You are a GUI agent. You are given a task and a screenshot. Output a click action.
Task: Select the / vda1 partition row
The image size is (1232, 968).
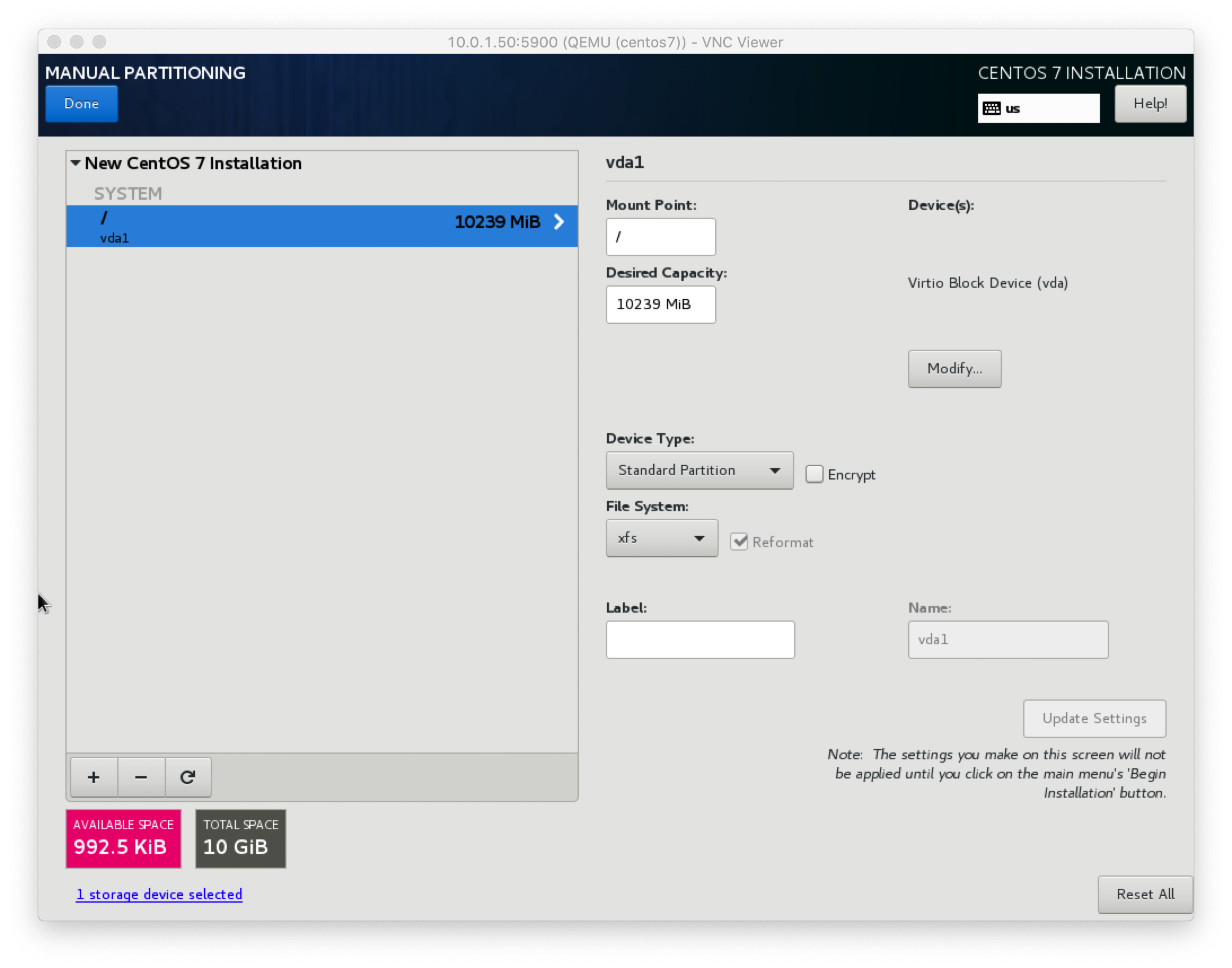click(x=322, y=226)
